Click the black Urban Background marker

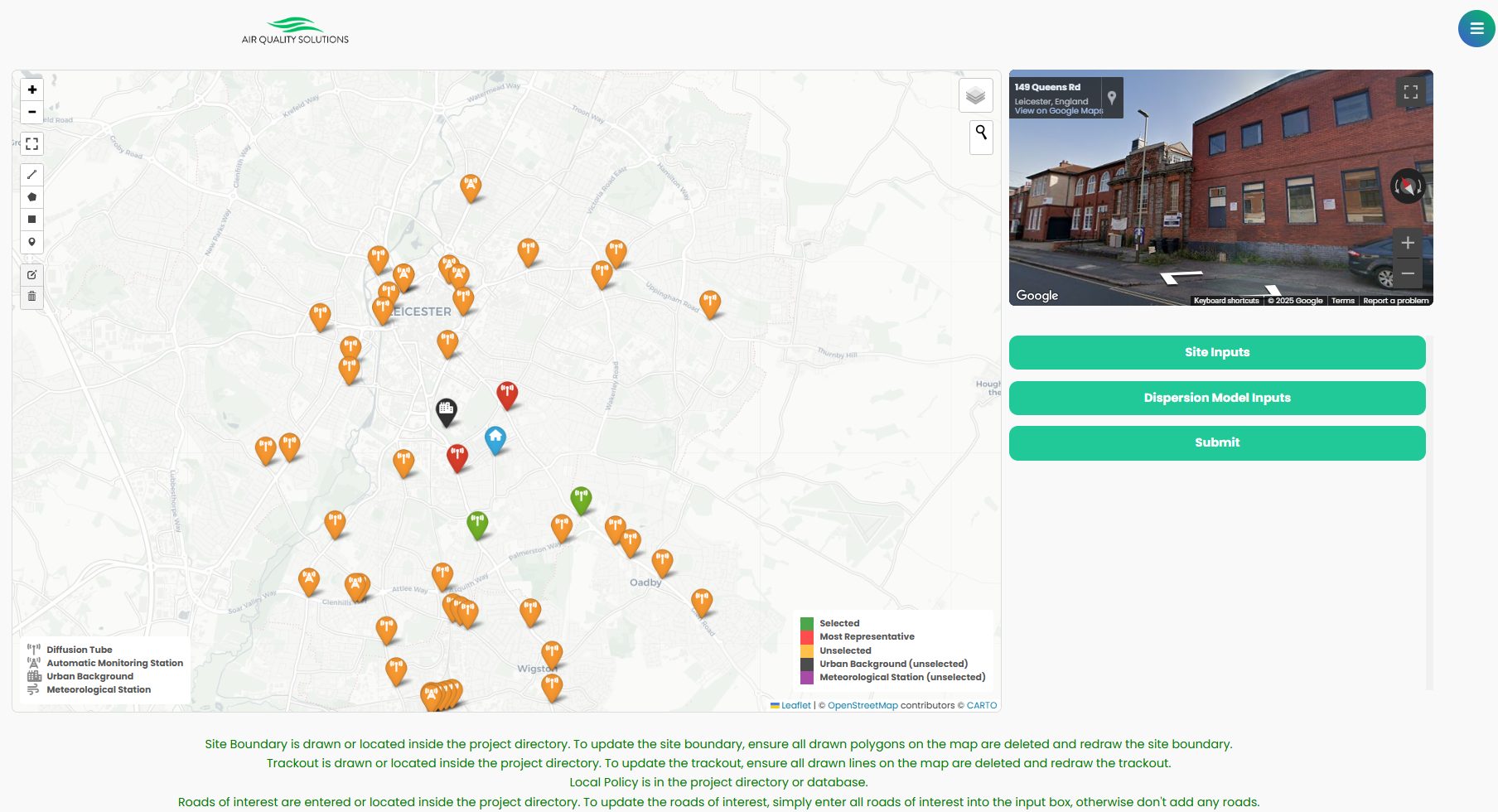coord(447,410)
